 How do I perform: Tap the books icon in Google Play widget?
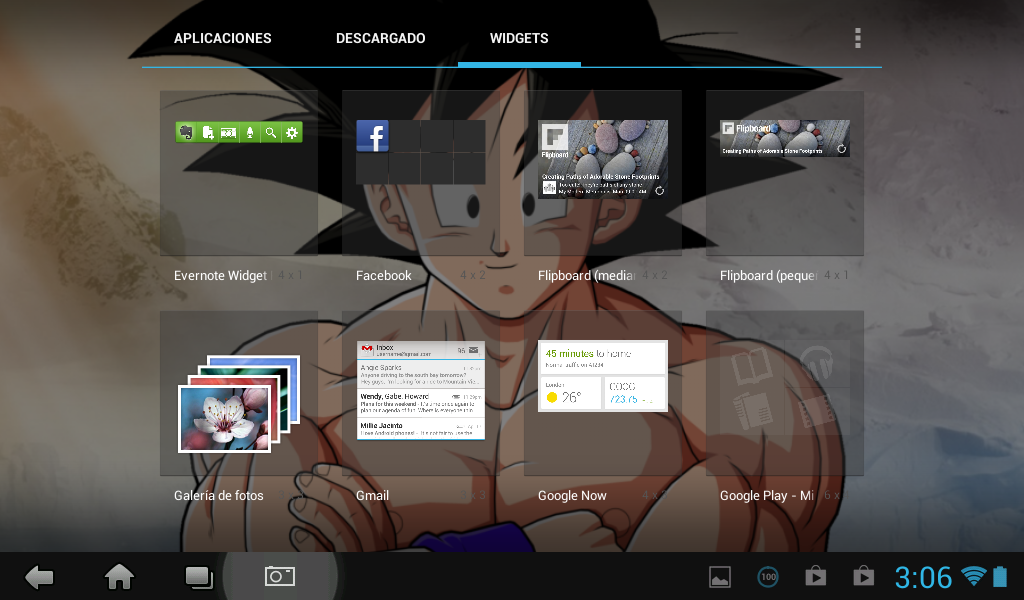pyautogui.click(x=752, y=366)
